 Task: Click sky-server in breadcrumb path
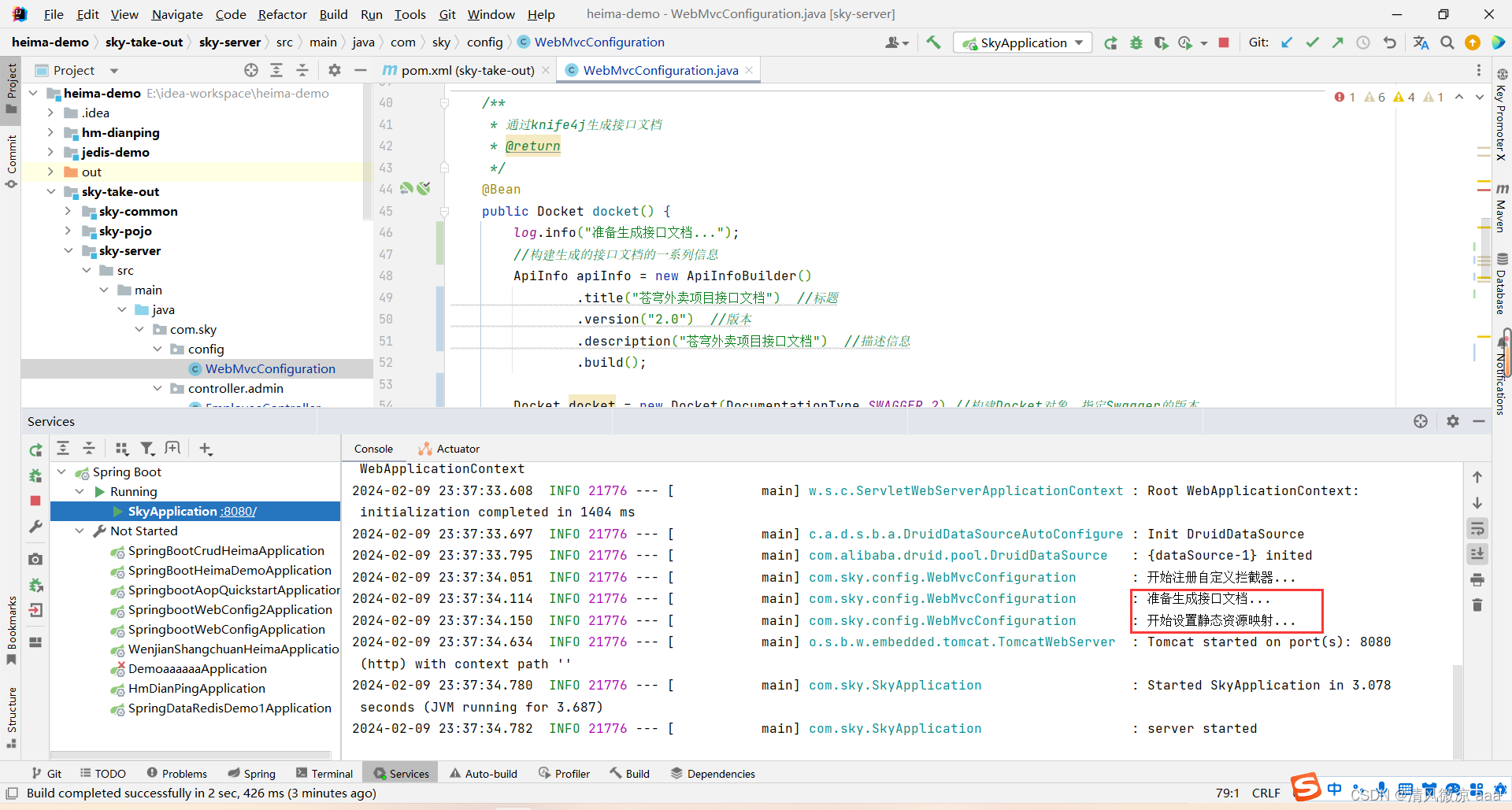pyautogui.click(x=230, y=42)
